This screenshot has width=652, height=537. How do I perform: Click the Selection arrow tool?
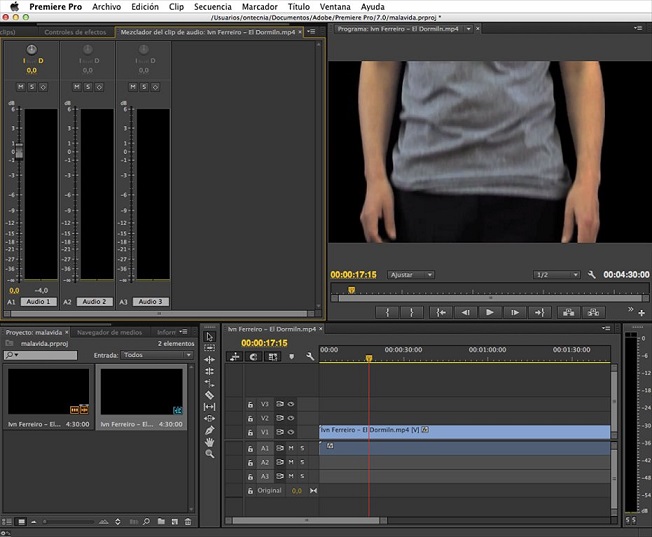pos(209,336)
